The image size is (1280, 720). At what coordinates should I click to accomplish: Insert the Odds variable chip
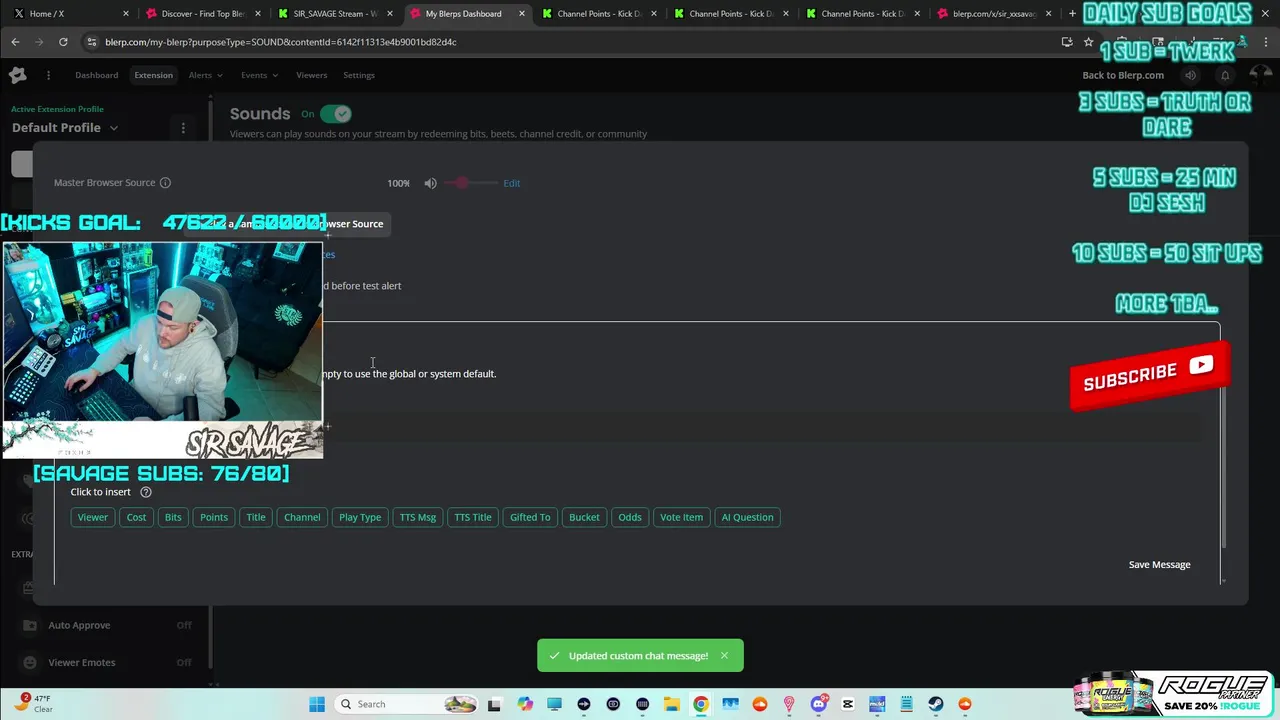(x=630, y=517)
